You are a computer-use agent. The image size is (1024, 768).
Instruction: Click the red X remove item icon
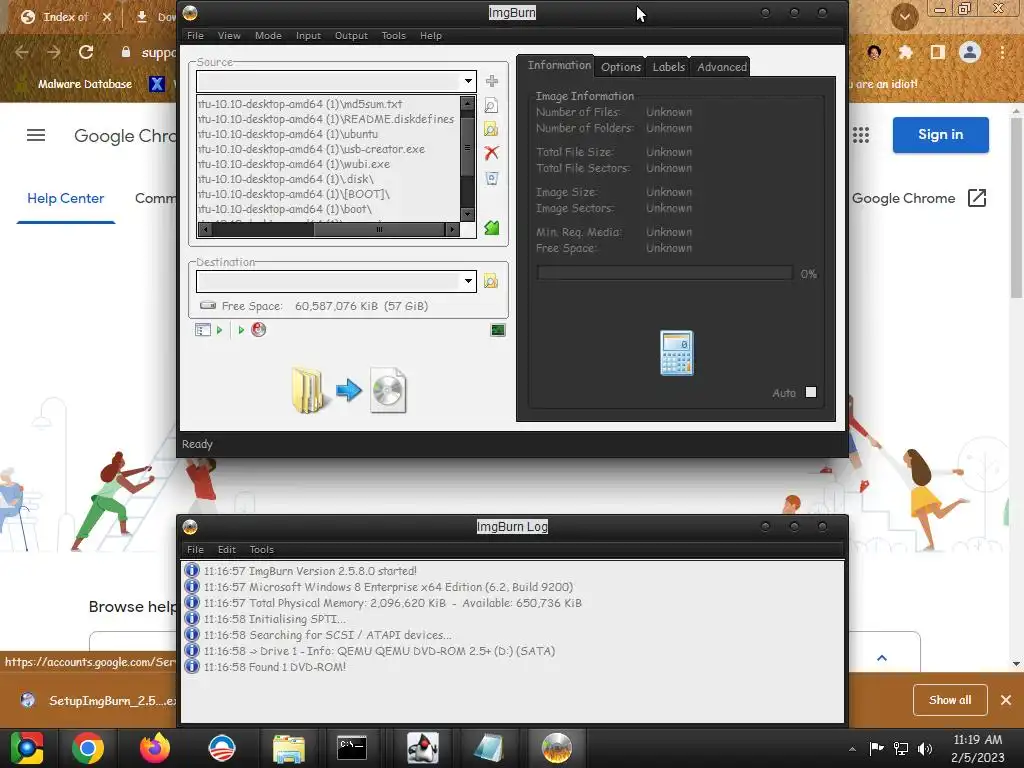click(491, 153)
